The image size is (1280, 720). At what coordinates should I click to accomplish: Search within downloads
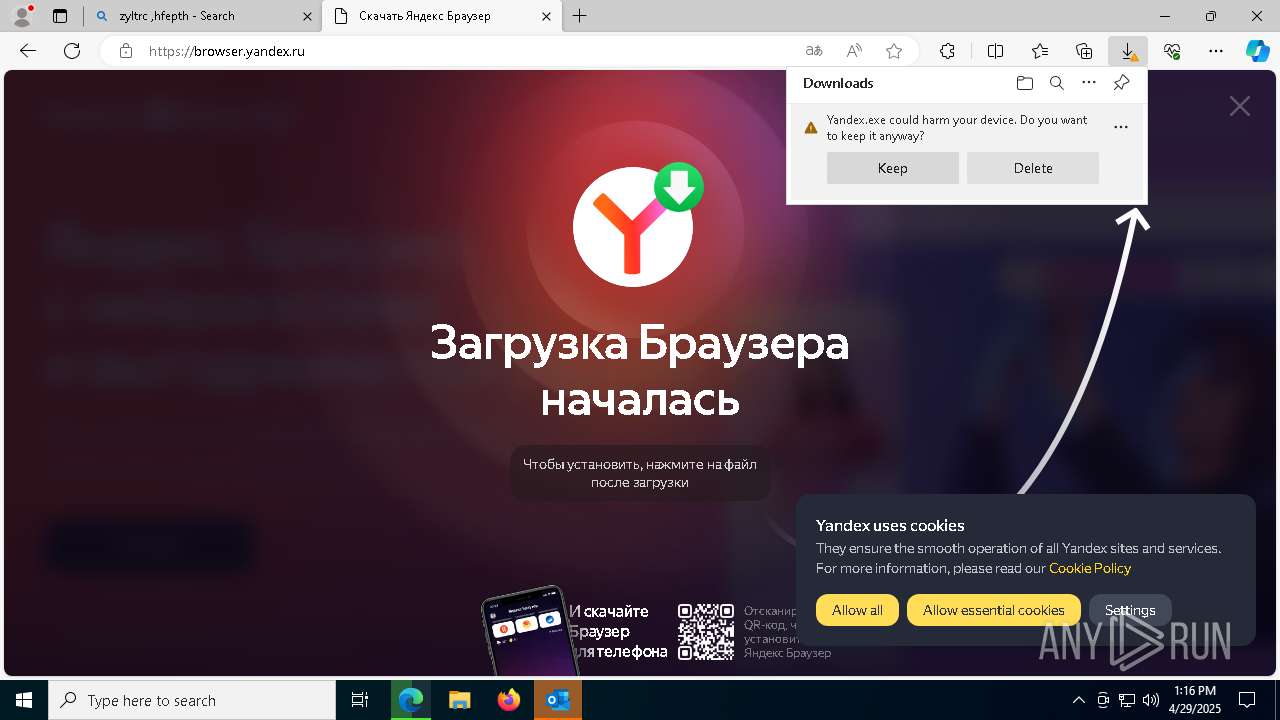point(1057,83)
